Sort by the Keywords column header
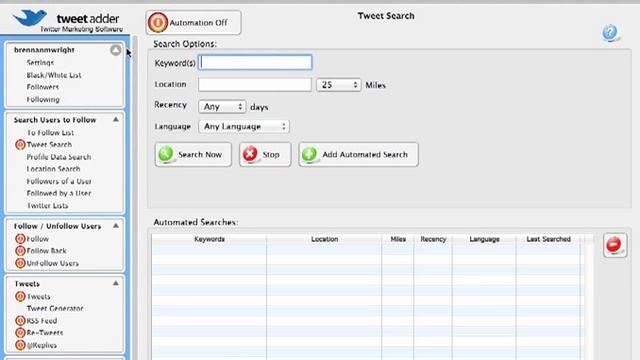This screenshot has height=360, width=640. point(209,239)
